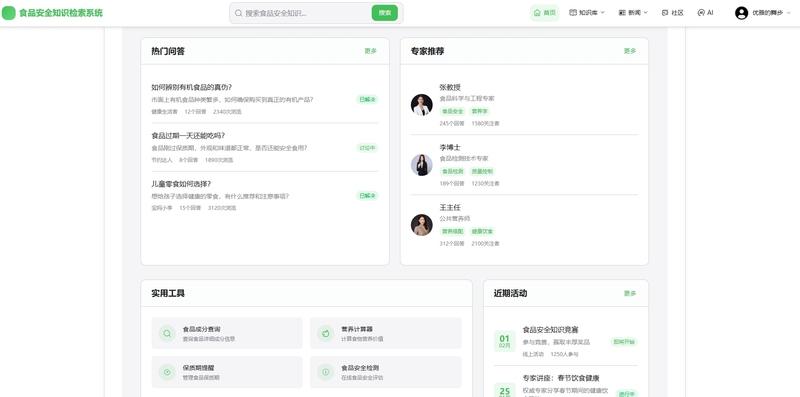Click the 即将开始 event status tag
This screenshot has width=800, height=397.
(624, 342)
